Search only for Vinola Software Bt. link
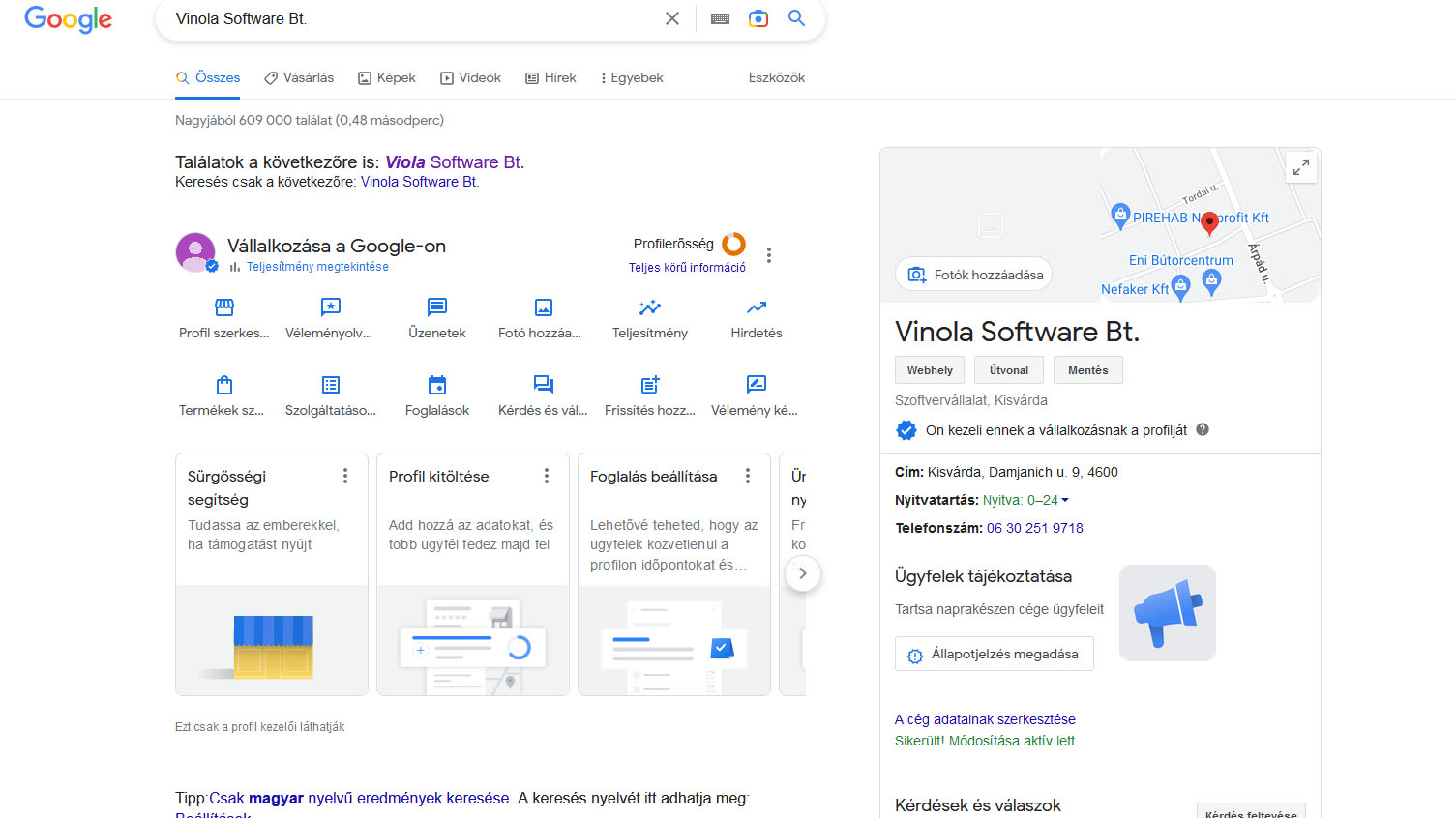Image resolution: width=1456 pixels, height=818 pixels. tap(420, 182)
